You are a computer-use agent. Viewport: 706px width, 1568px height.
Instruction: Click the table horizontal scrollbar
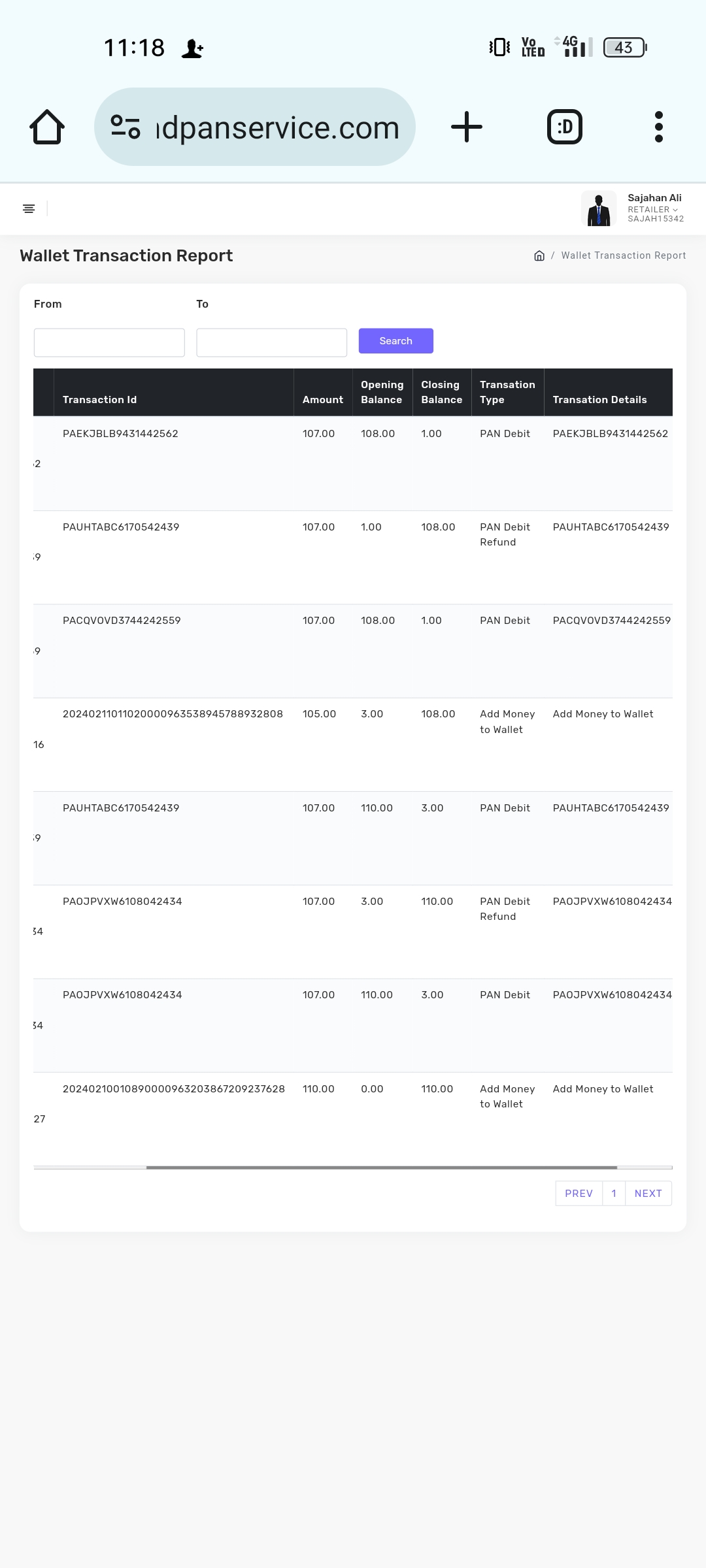tap(381, 1167)
